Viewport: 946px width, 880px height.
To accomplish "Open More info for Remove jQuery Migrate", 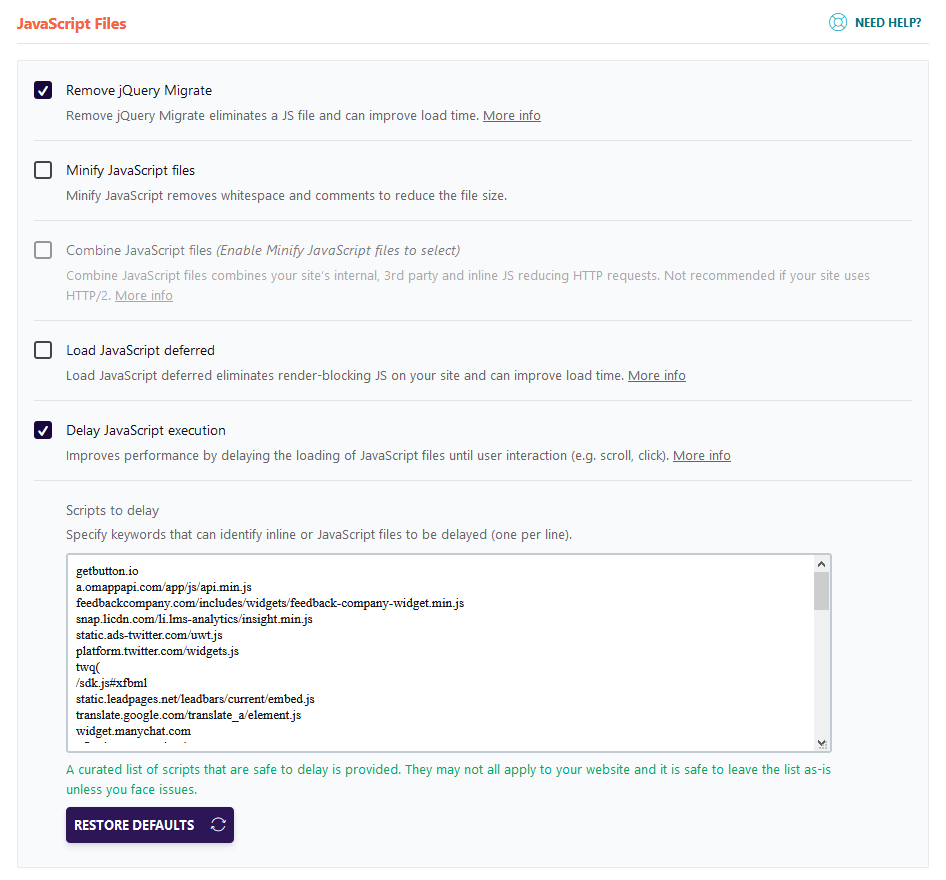I will click(511, 115).
